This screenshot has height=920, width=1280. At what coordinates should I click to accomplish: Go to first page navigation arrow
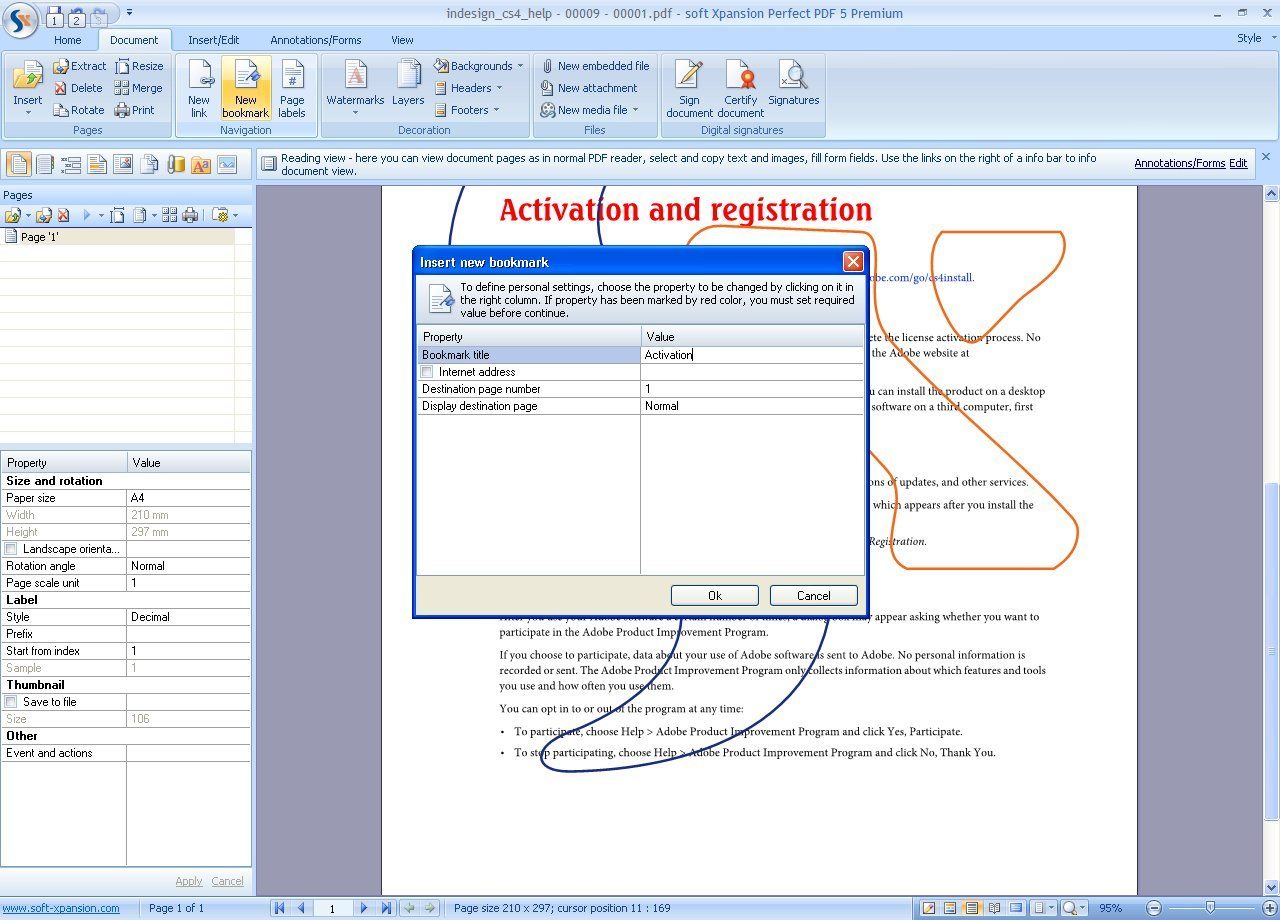[280, 908]
